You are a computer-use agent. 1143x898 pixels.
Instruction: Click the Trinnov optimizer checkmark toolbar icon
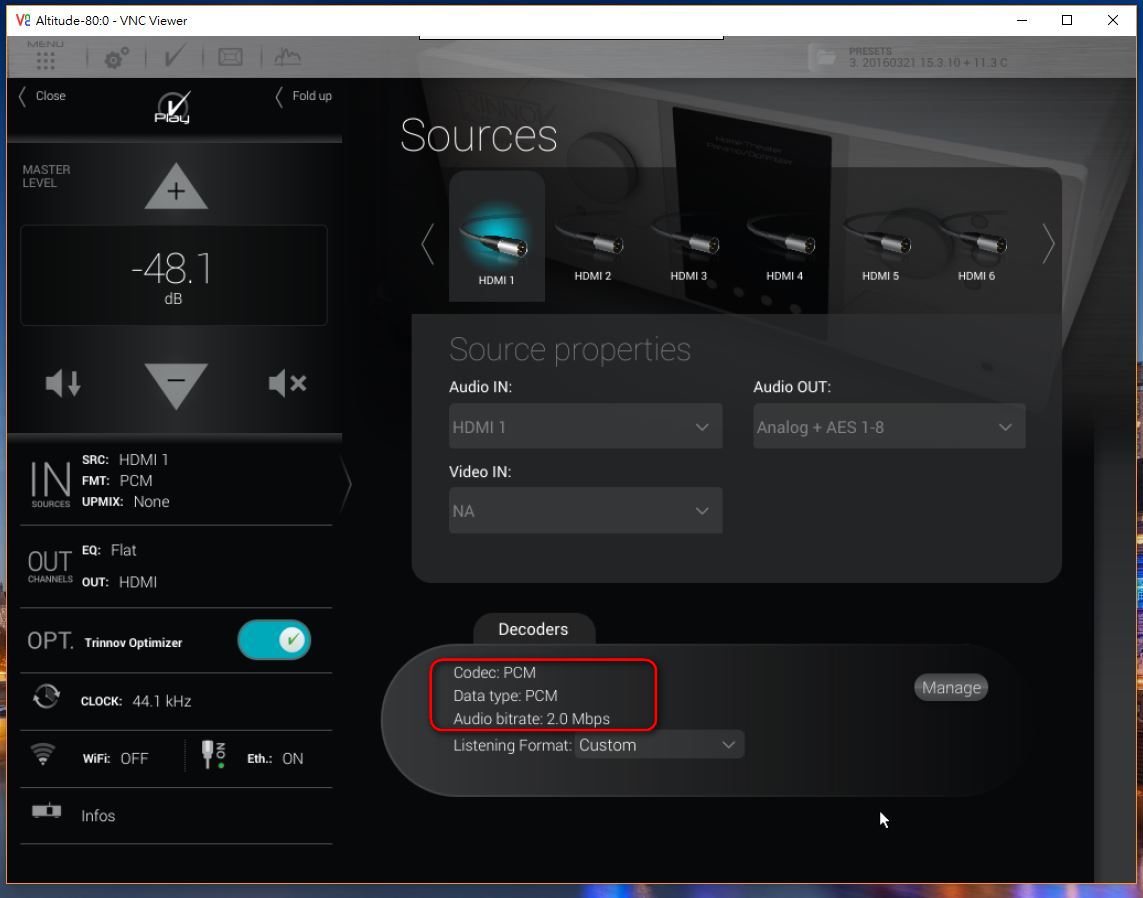(x=174, y=58)
